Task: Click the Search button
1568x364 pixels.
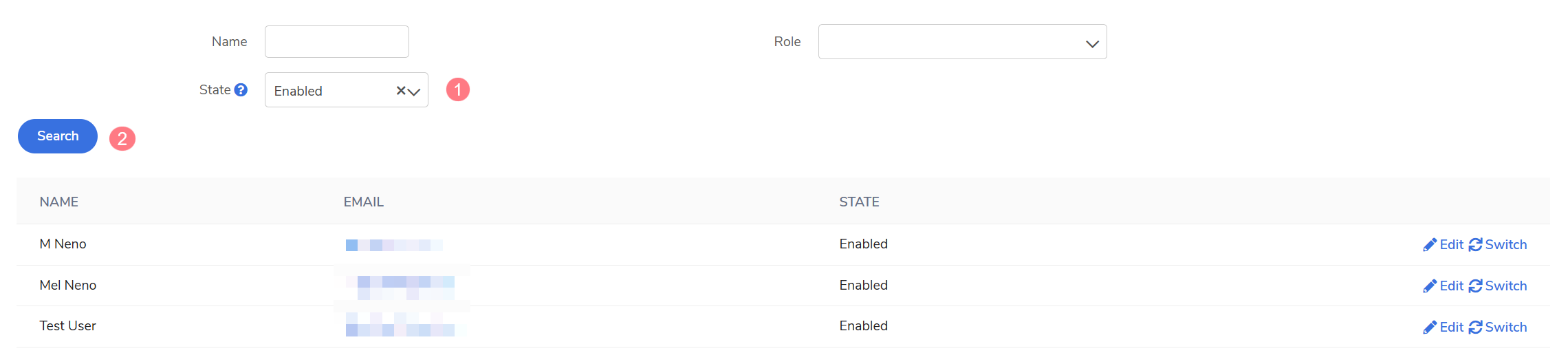Action: (x=58, y=136)
